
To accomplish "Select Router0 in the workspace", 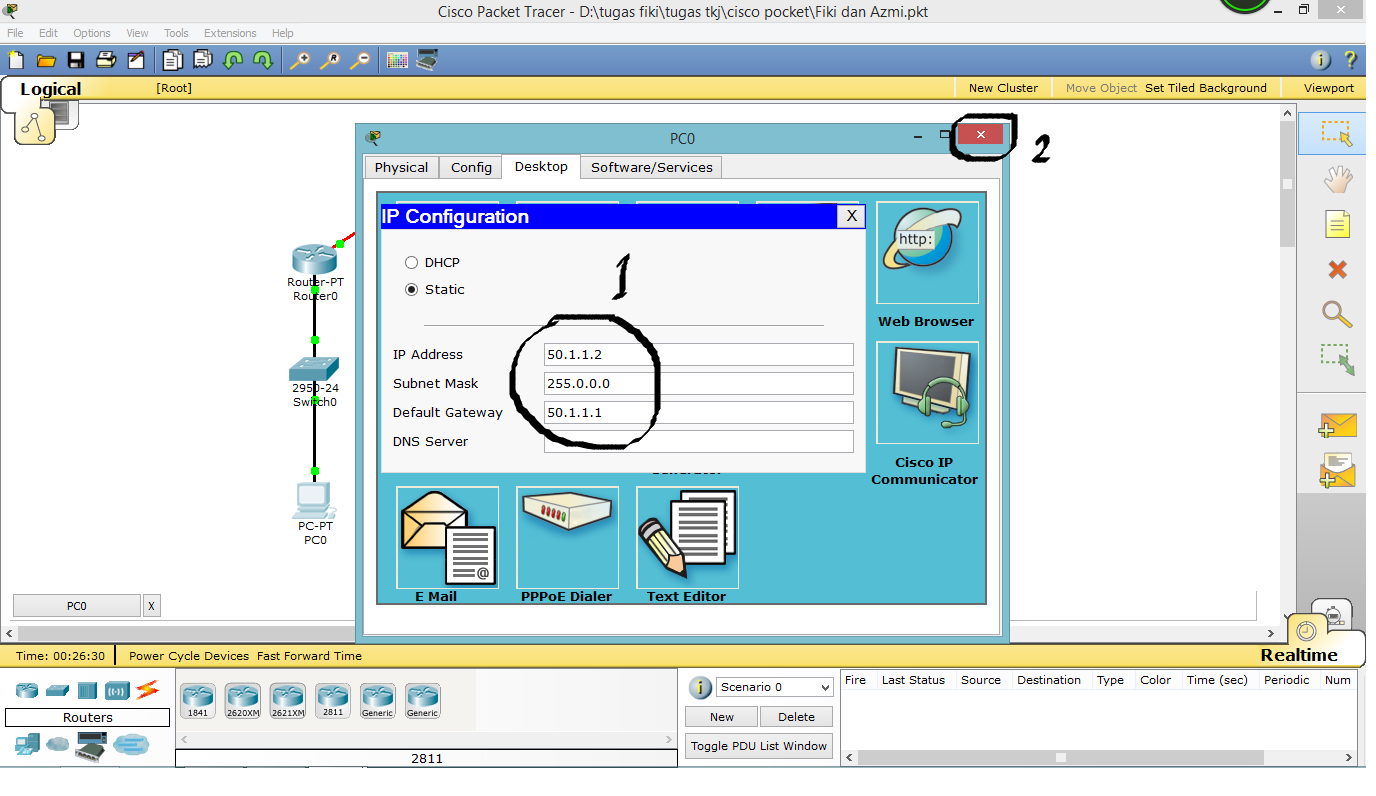I will tap(315, 259).
